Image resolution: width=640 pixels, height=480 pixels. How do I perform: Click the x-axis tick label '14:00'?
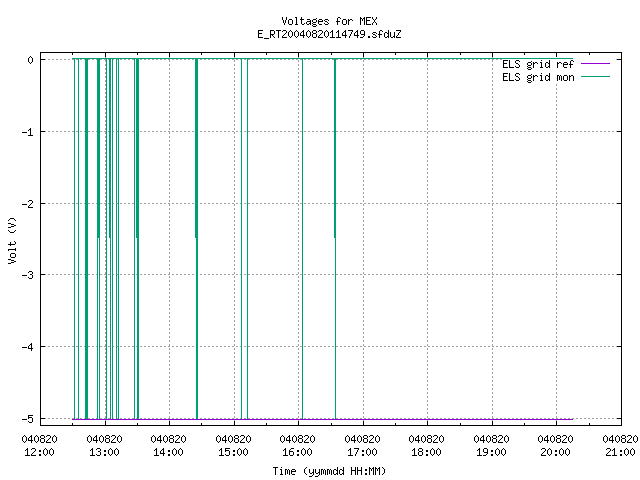coord(169,452)
